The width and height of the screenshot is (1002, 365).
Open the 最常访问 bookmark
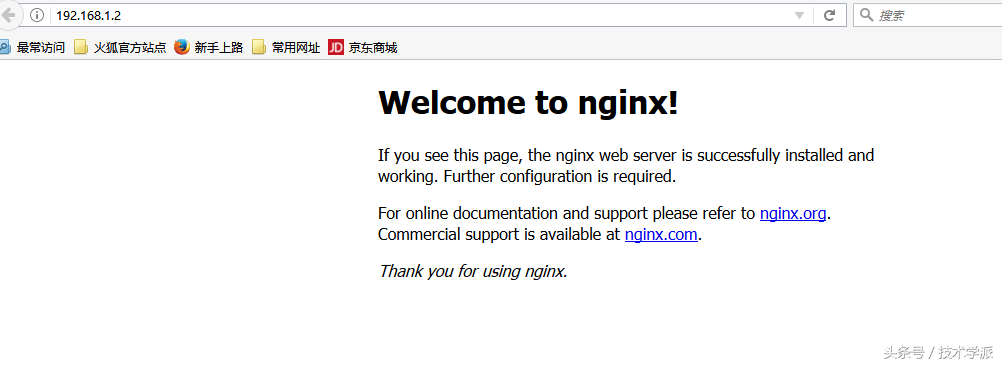point(33,47)
